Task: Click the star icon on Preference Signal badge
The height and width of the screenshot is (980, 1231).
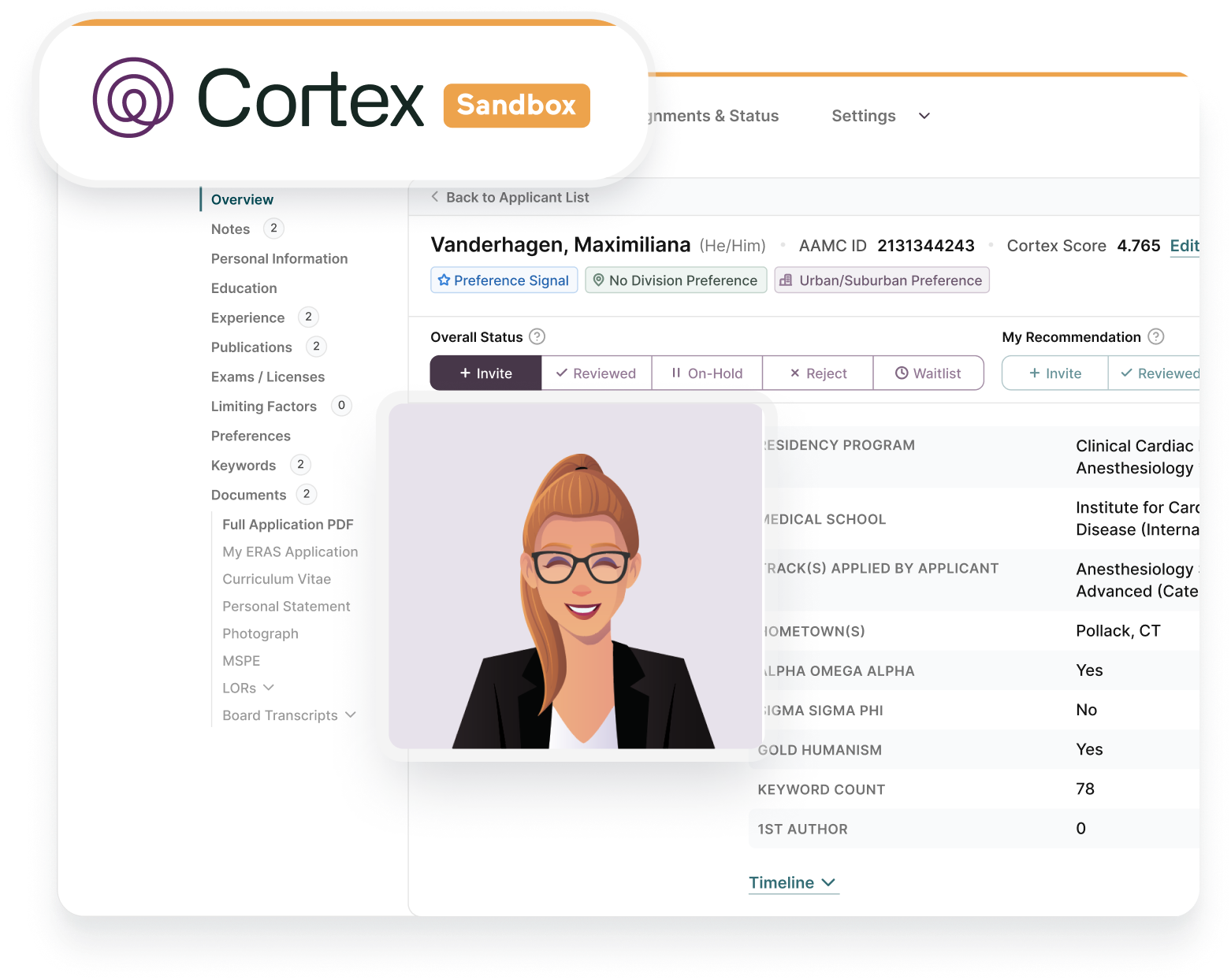Action: (444, 280)
